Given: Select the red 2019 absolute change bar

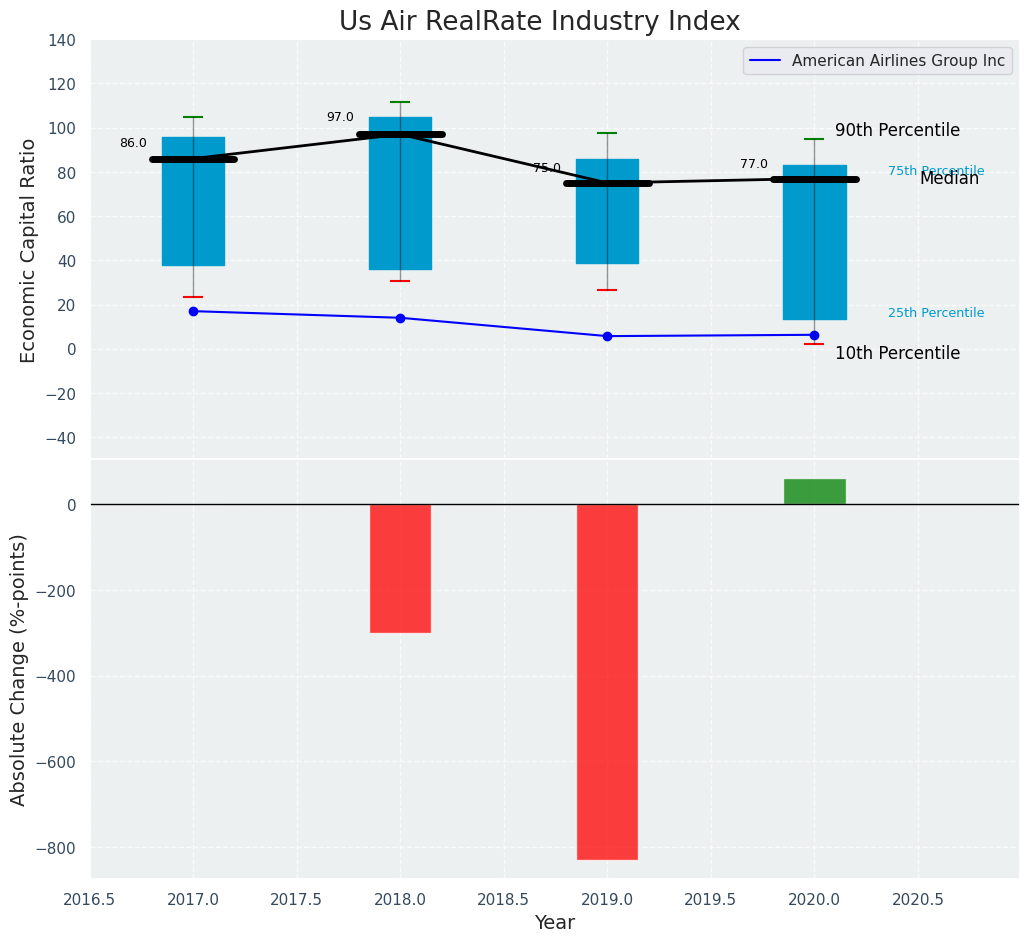Looking at the screenshot, I should coord(607,682).
